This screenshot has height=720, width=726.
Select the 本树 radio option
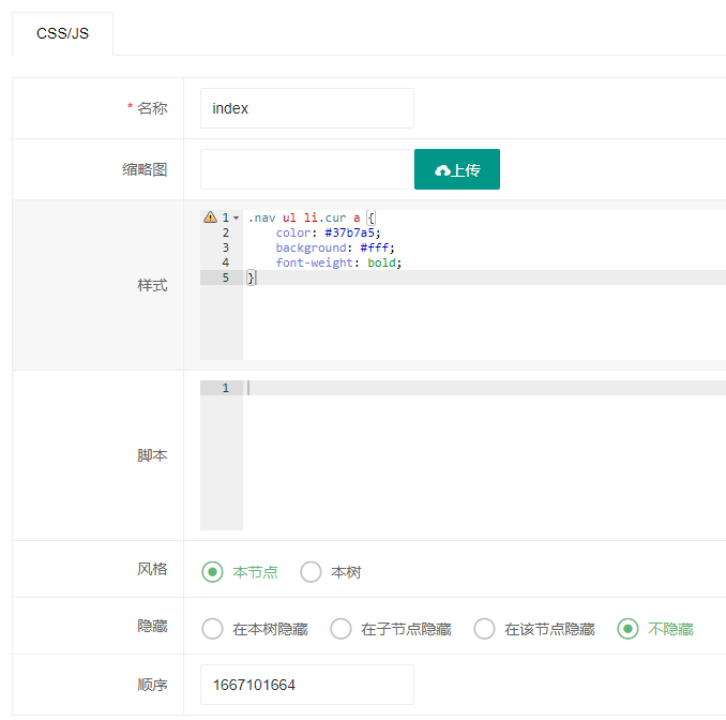[x=311, y=572]
